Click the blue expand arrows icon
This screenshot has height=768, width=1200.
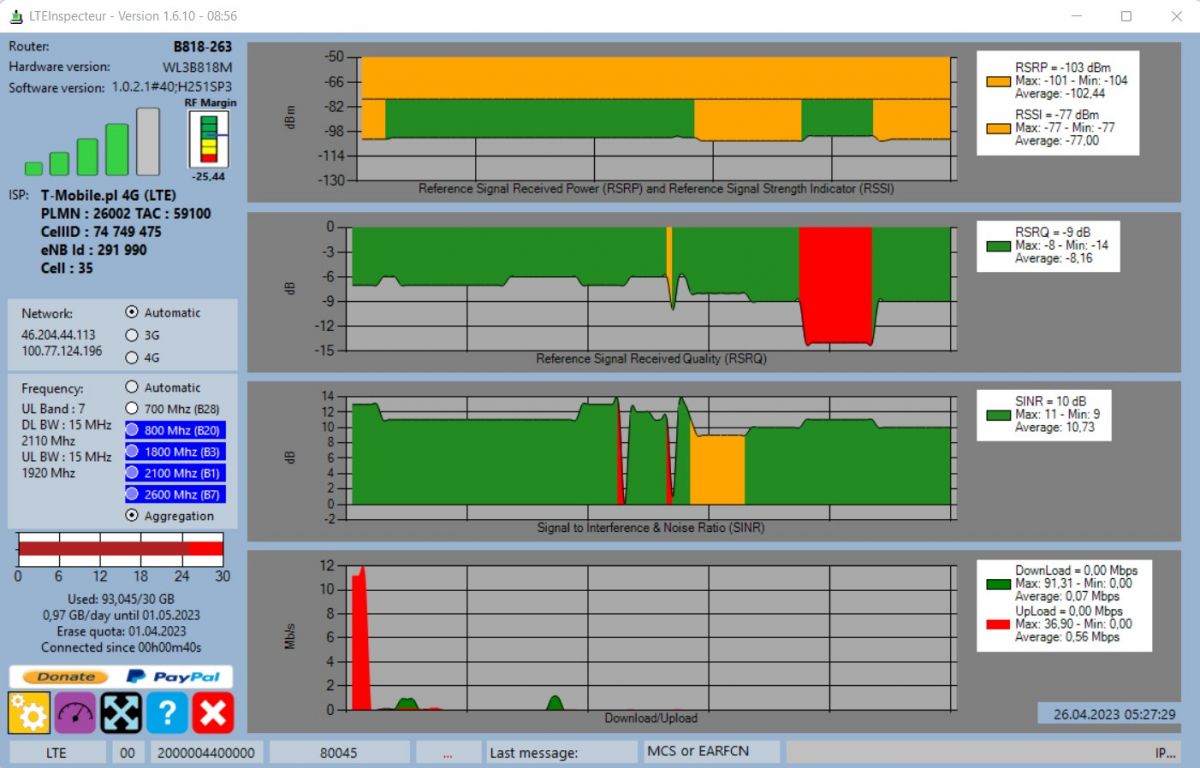click(121, 712)
